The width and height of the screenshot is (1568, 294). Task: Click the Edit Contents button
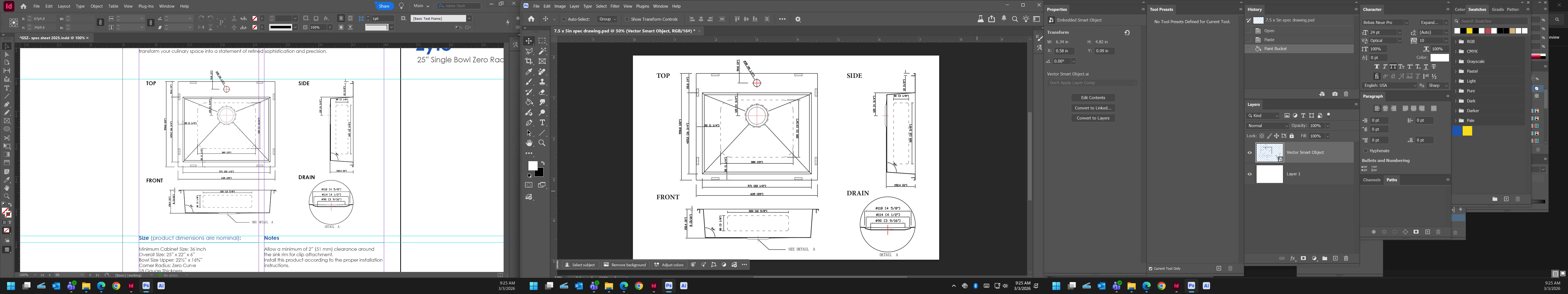point(1093,98)
